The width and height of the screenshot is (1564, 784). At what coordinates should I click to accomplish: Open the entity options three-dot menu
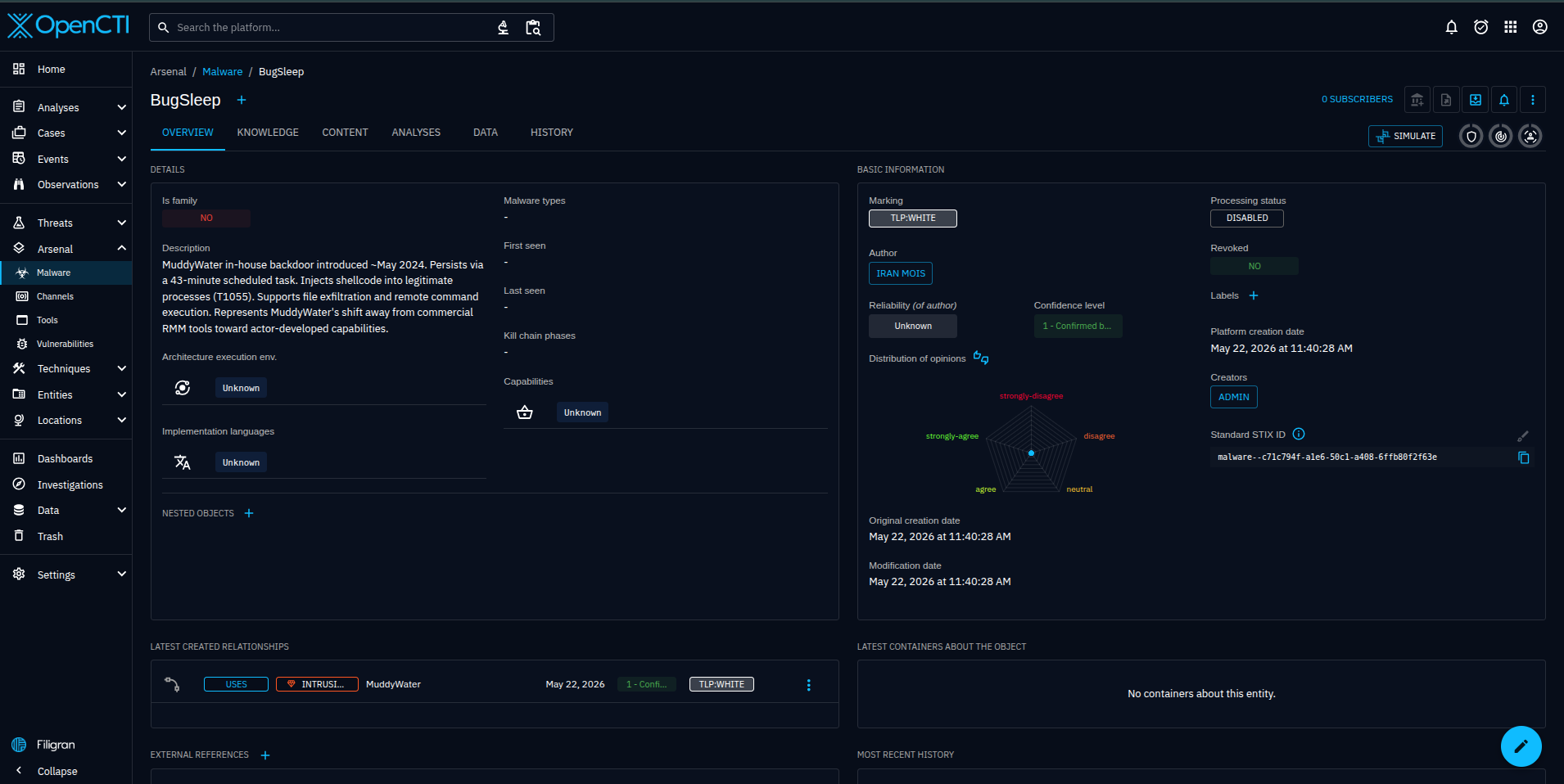point(1533,100)
